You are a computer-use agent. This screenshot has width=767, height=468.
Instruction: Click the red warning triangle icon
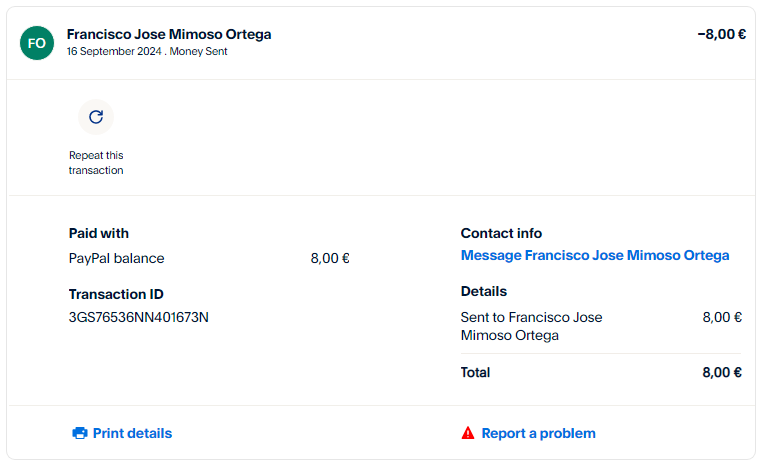[468, 433]
